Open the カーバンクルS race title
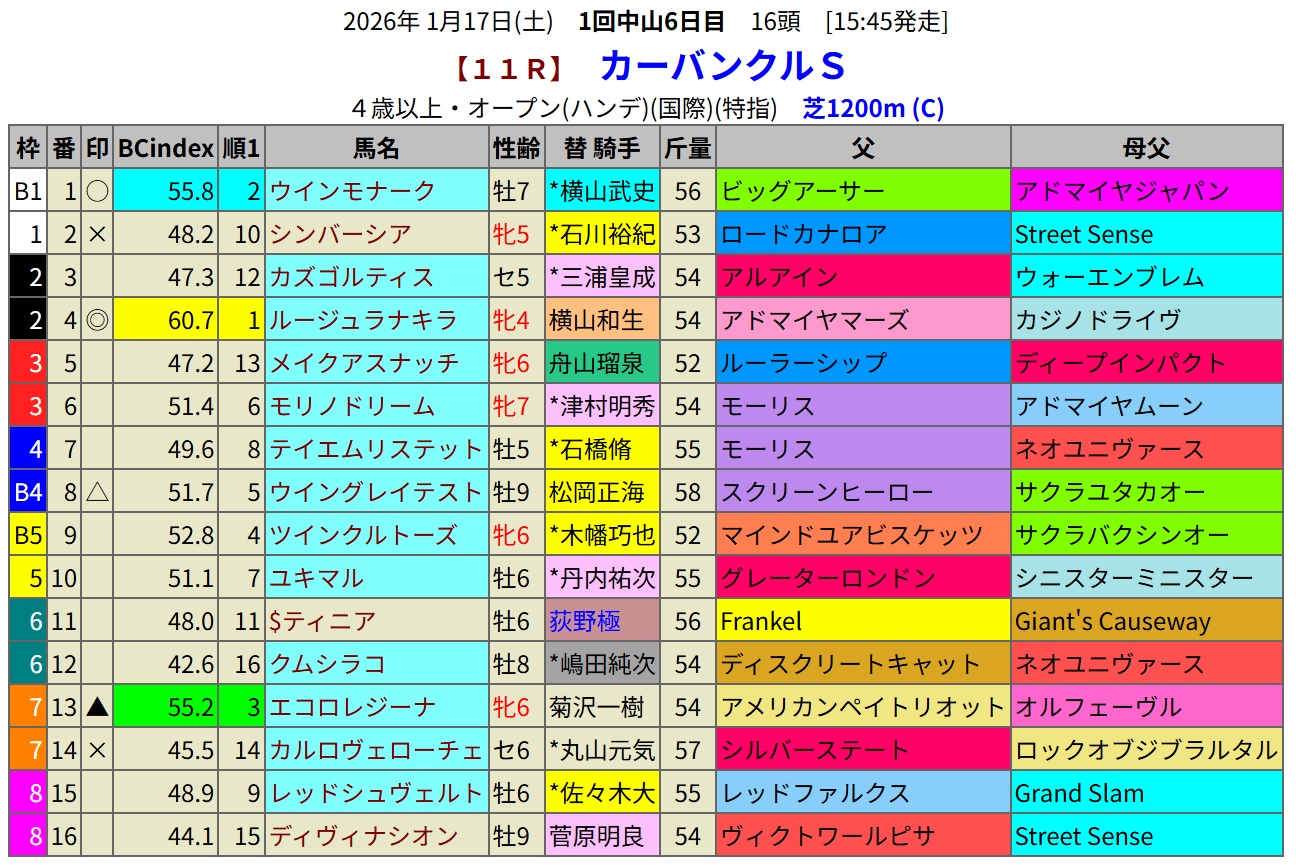1296x865 pixels. [723, 66]
